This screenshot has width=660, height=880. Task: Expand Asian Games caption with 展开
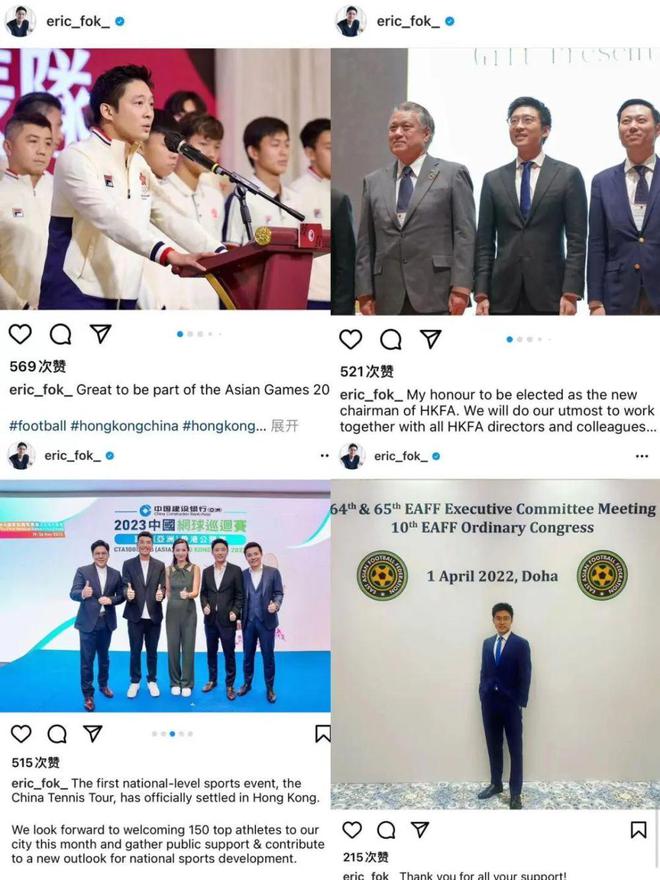[285, 425]
